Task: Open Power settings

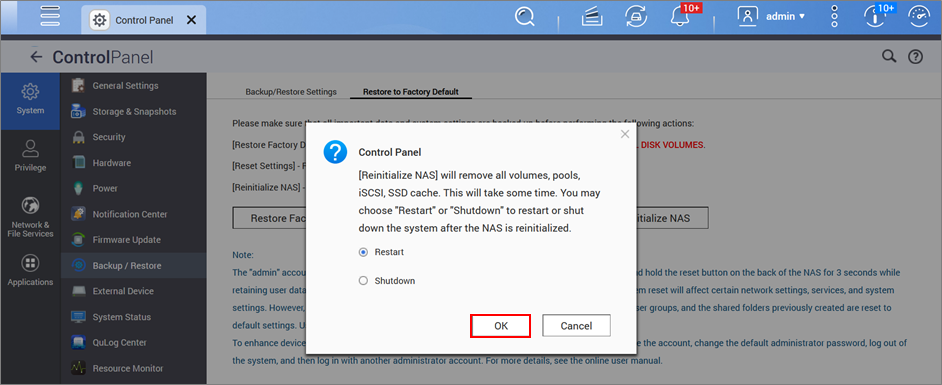Action: click(133, 189)
